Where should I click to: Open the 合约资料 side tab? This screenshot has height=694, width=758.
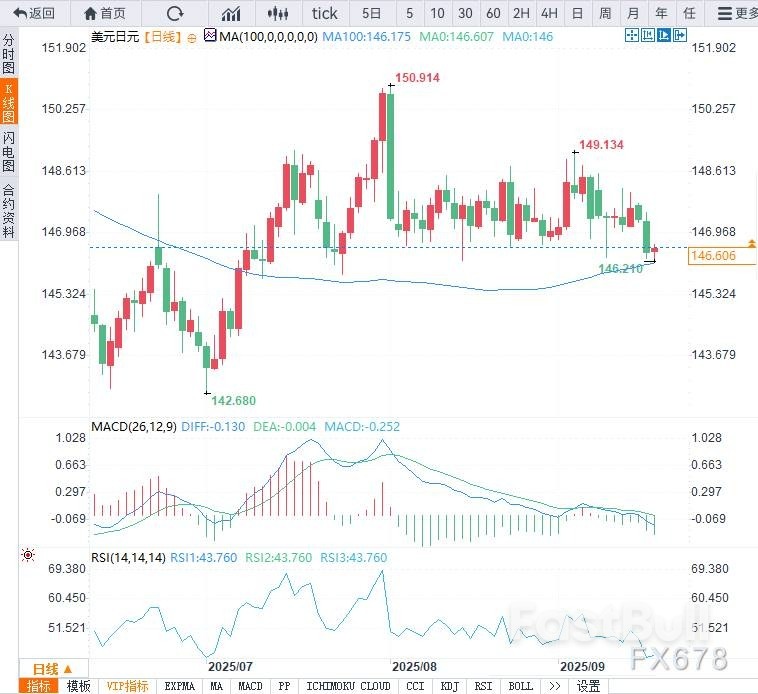(x=9, y=210)
